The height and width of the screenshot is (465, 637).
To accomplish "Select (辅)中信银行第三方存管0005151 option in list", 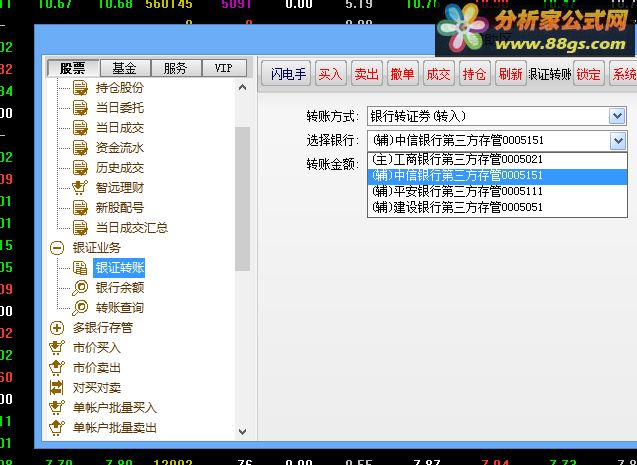I will tap(497, 176).
